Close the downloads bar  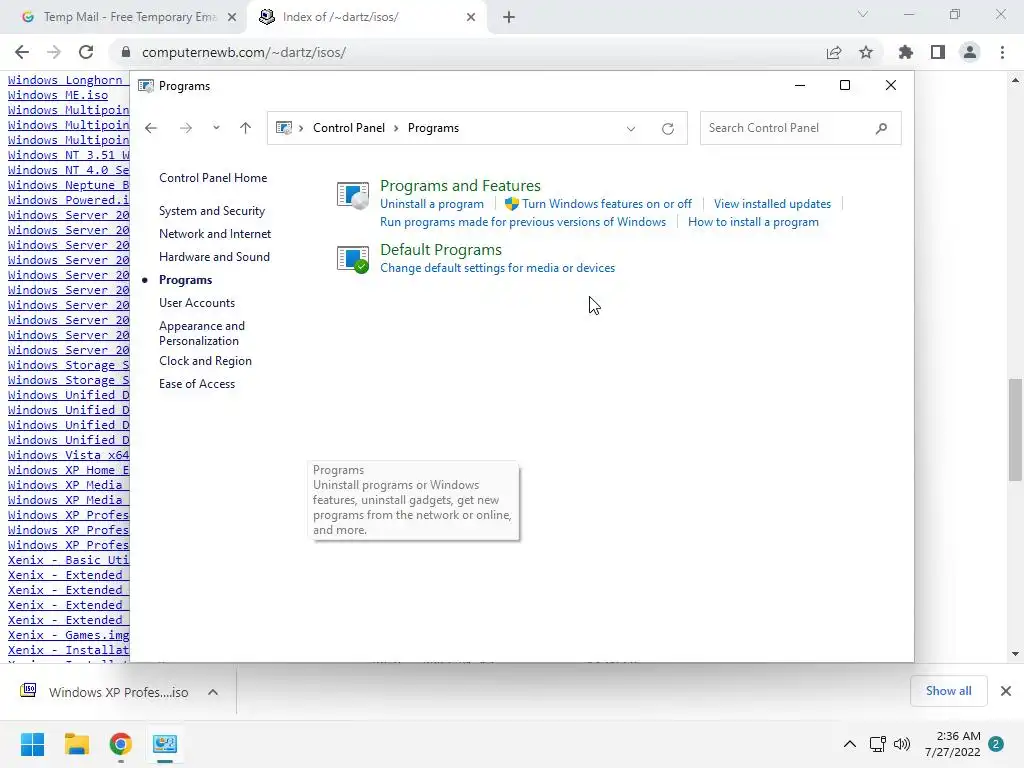click(x=1006, y=691)
